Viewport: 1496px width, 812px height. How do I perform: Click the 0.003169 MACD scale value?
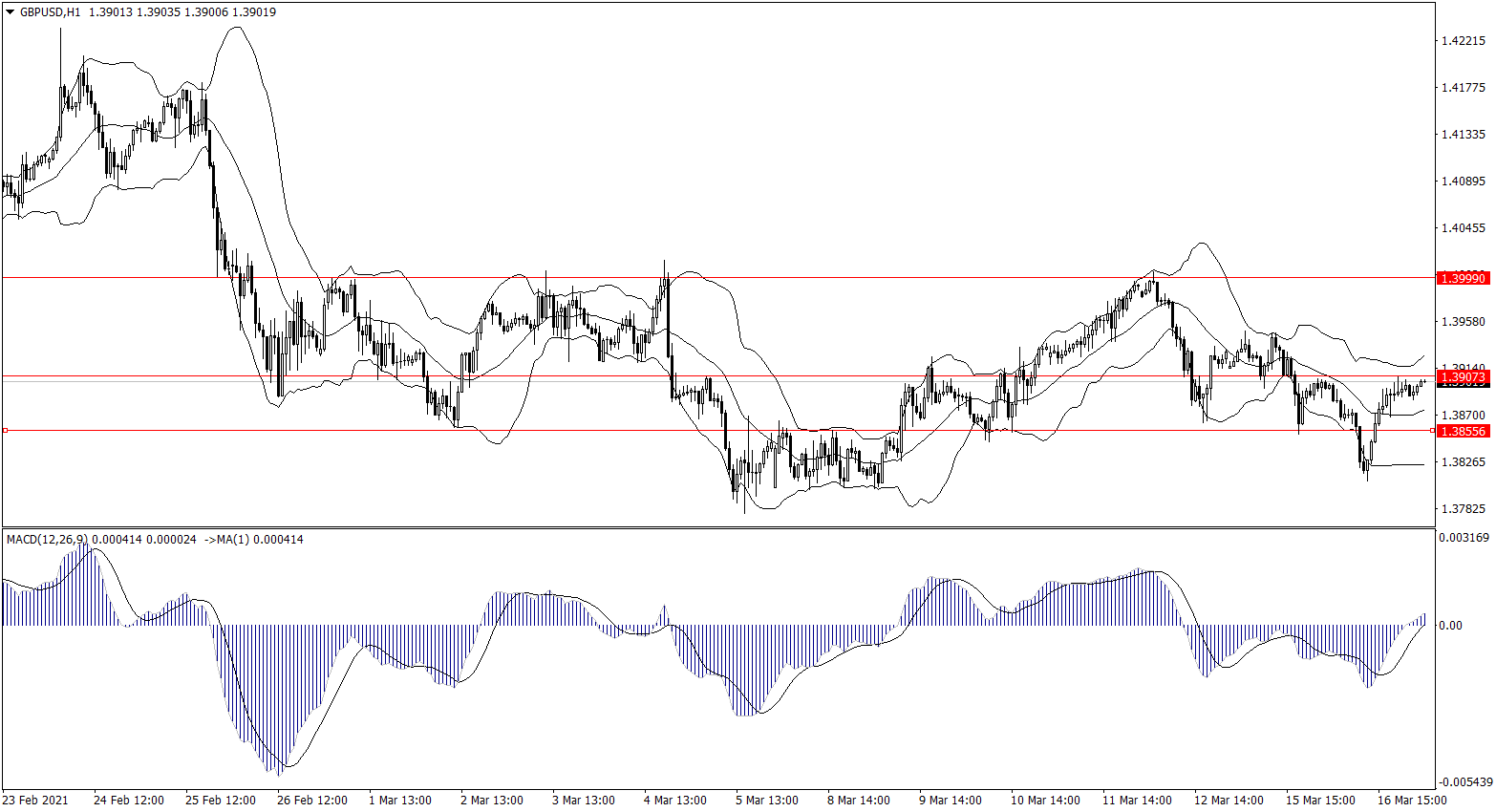pos(1463,538)
